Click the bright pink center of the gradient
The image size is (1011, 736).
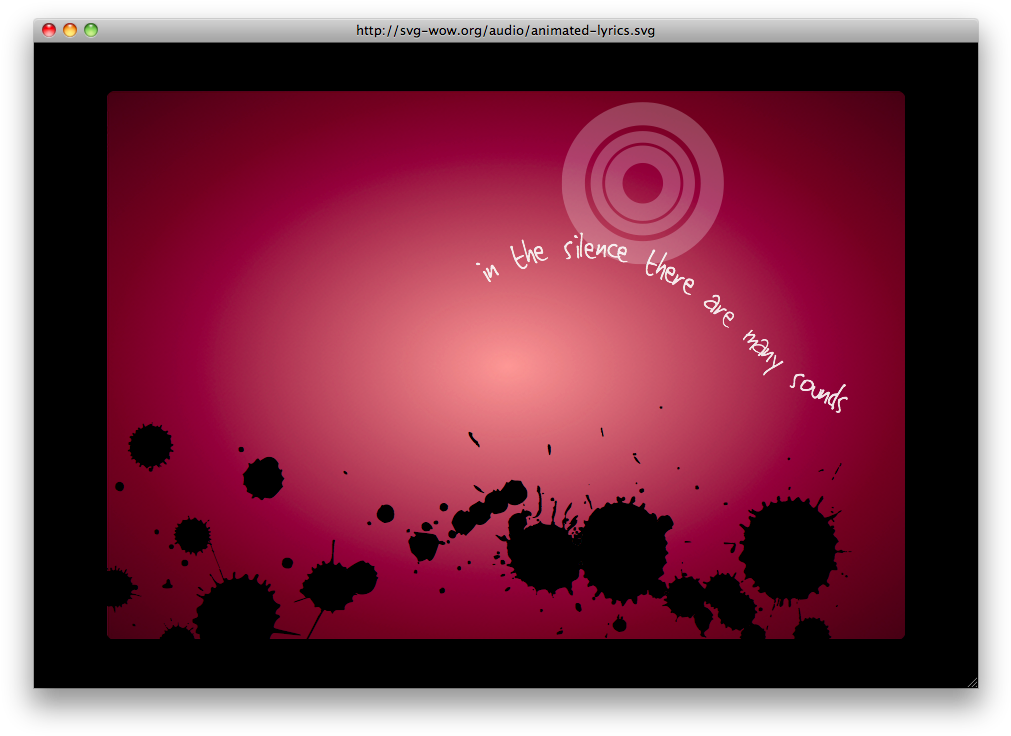tap(506, 370)
